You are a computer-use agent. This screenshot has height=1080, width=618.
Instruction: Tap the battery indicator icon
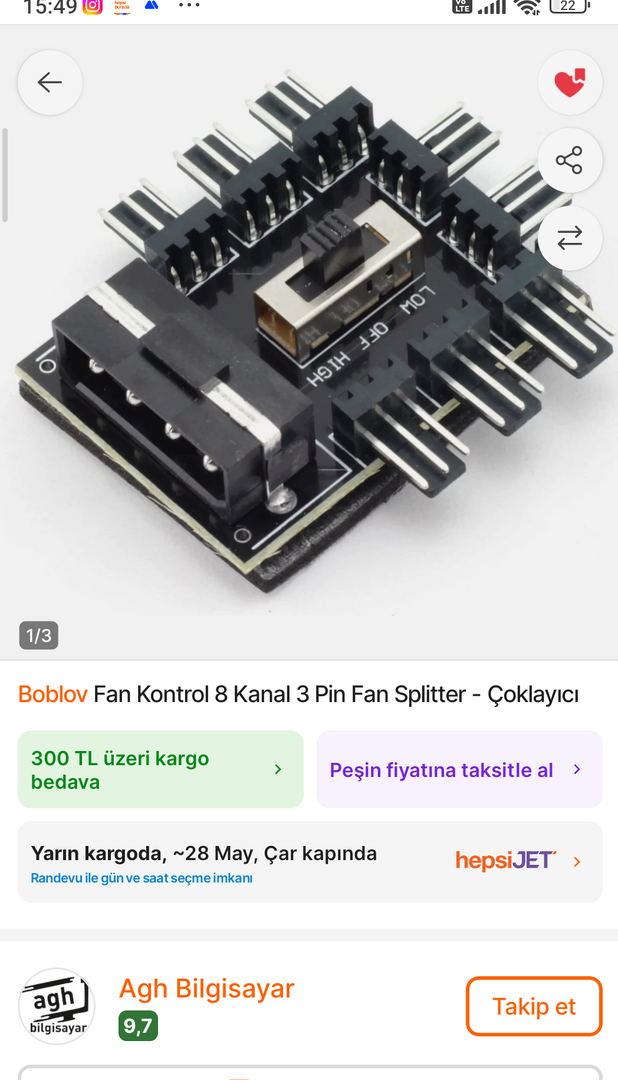coord(569,6)
